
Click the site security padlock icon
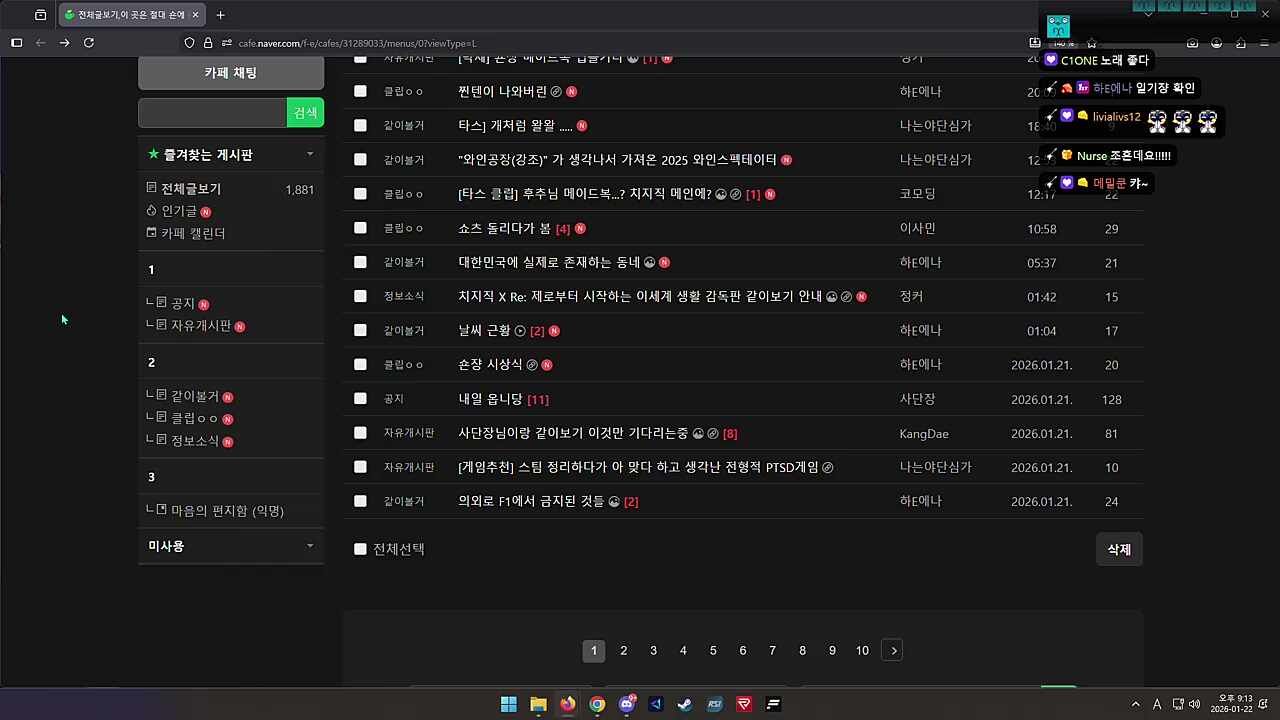(208, 43)
